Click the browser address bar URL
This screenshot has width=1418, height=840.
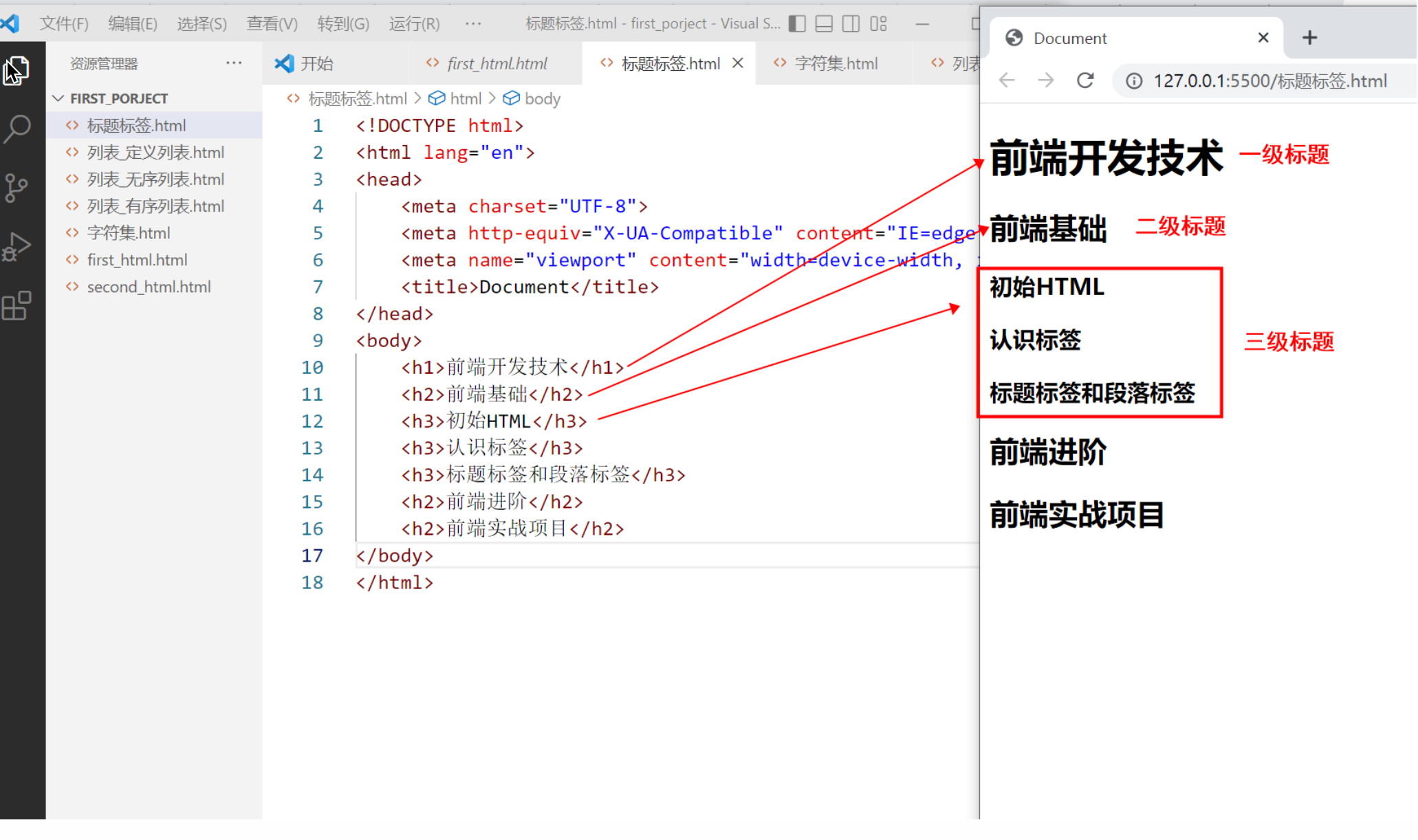1270,81
